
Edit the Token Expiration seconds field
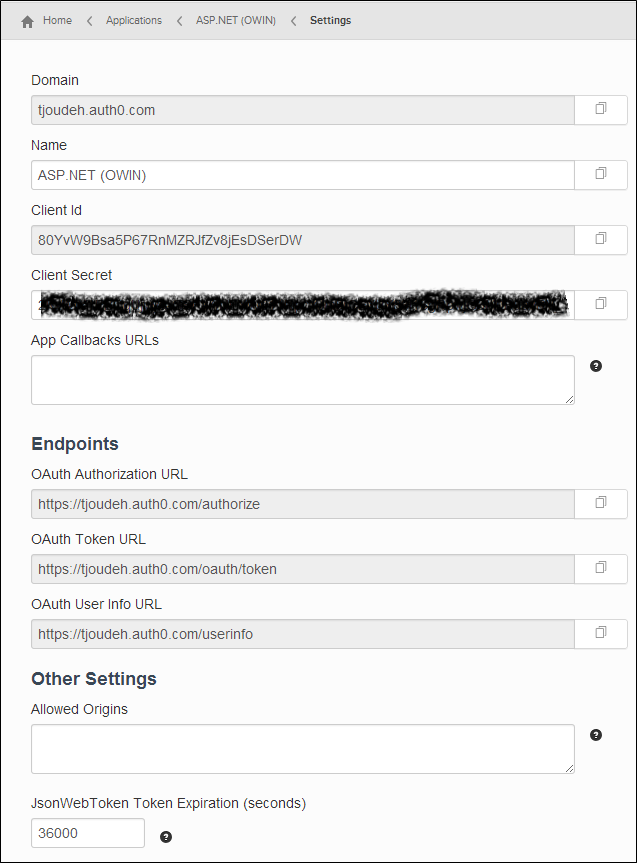pyautogui.click(x=88, y=833)
